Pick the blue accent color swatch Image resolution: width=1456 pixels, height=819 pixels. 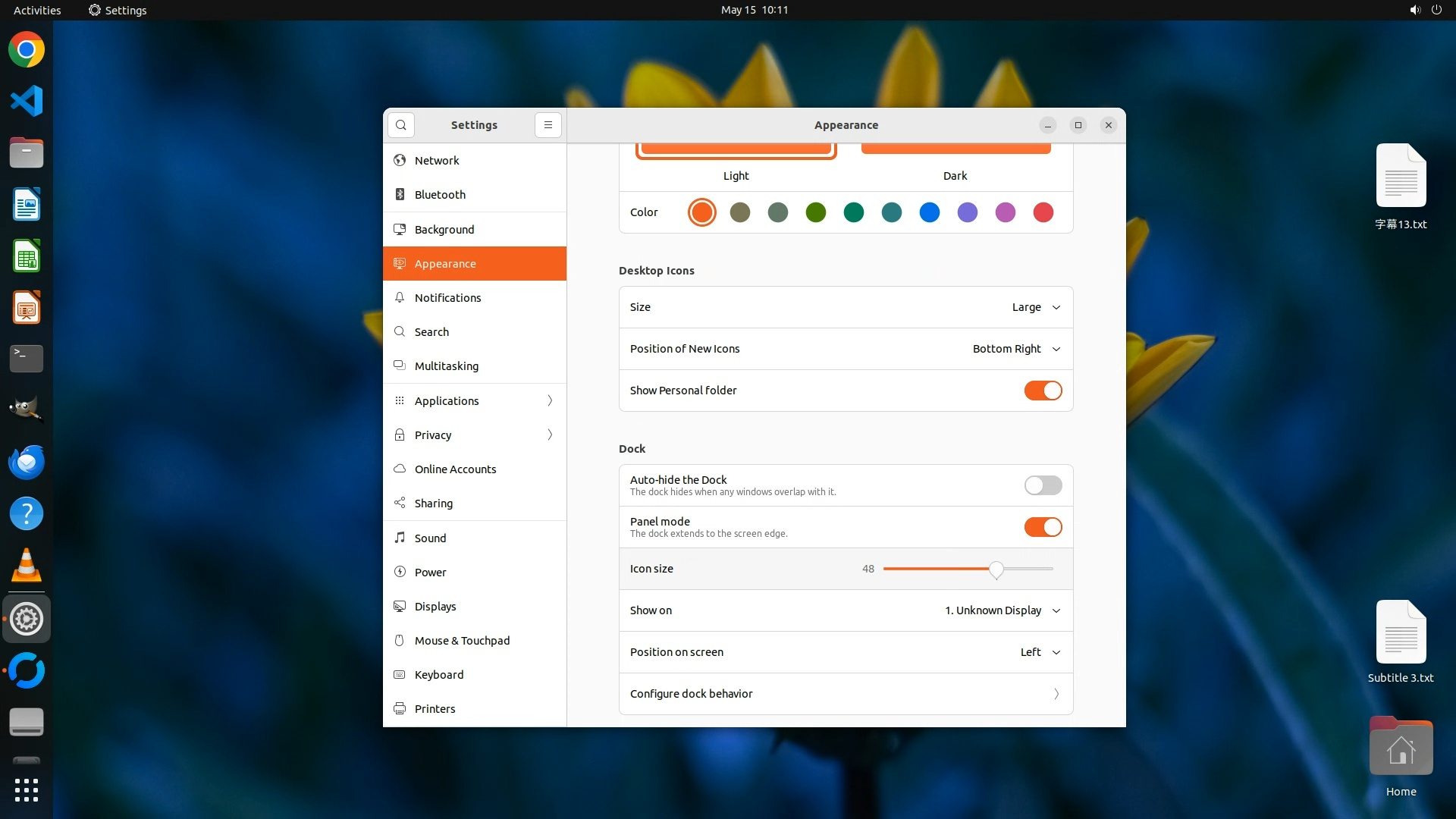click(x=930, y=212)
